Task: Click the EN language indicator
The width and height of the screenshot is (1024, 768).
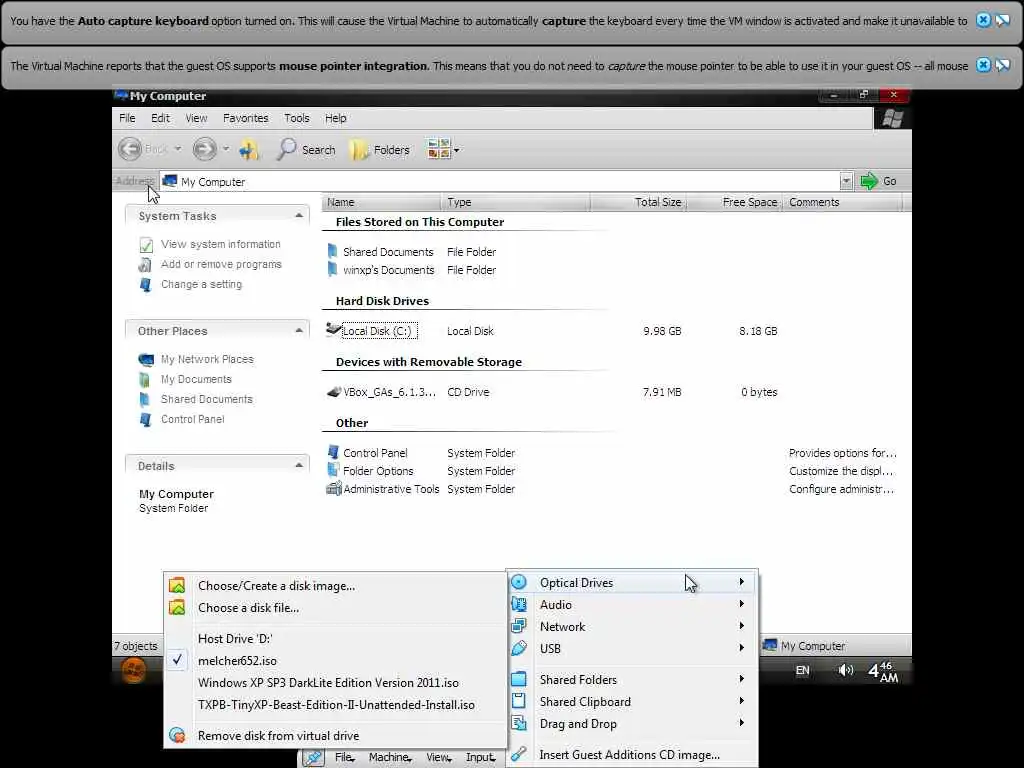Action: point(803,670)
